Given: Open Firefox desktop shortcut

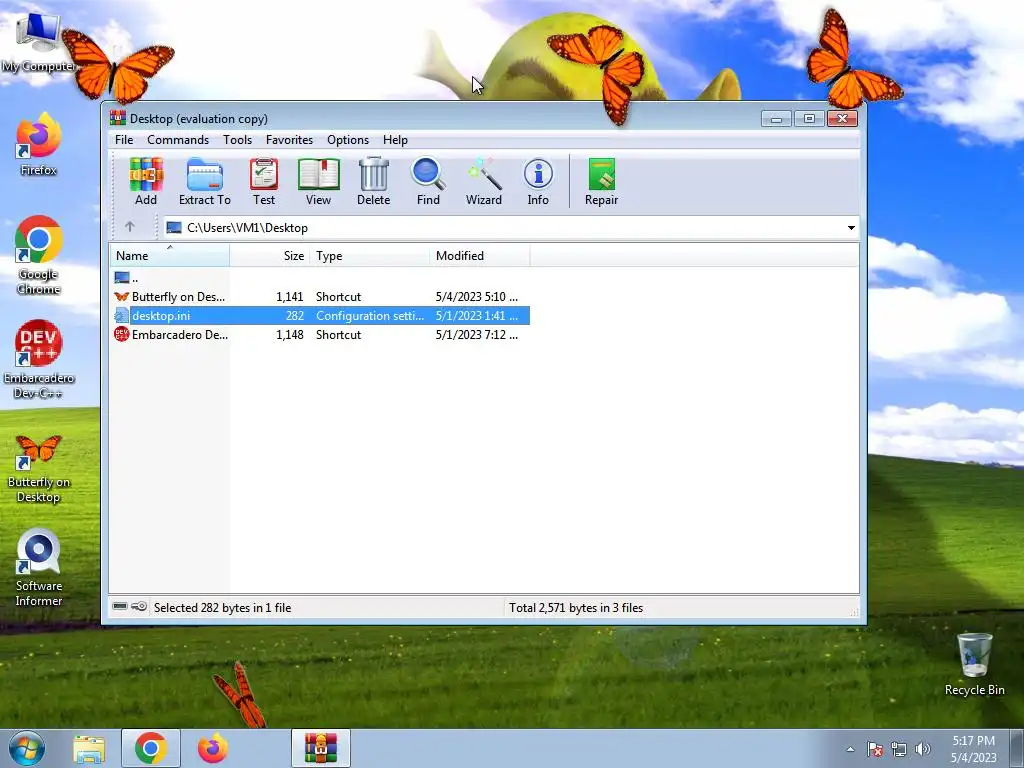Looking at the screenshot, I should [39, 145].
